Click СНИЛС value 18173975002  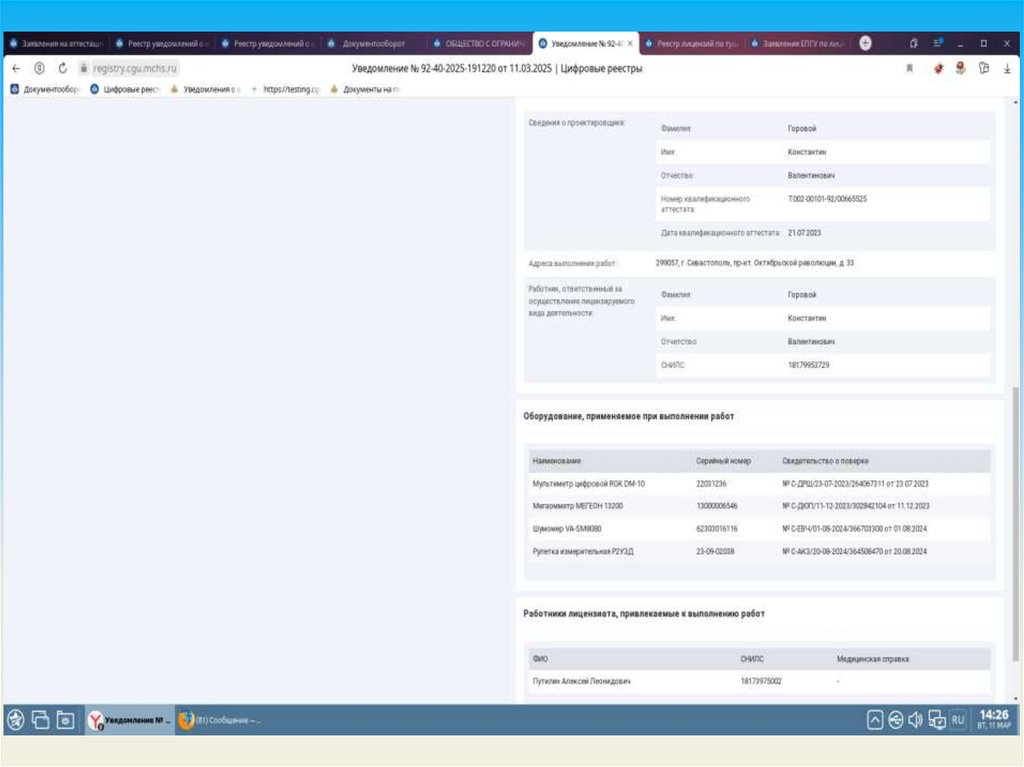click(761, 681)
